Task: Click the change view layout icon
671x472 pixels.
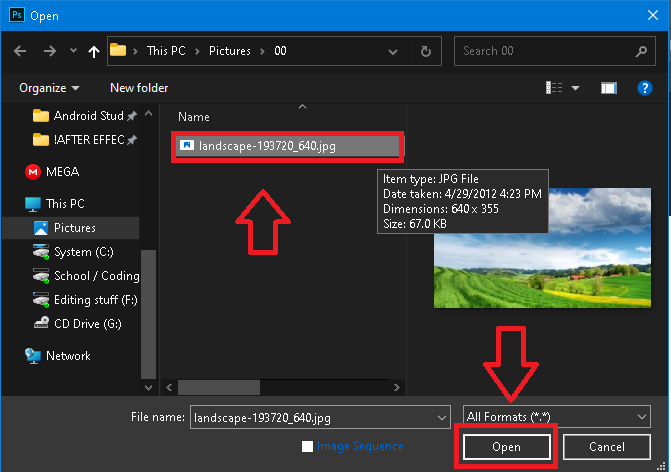Action: click(554, 88)
